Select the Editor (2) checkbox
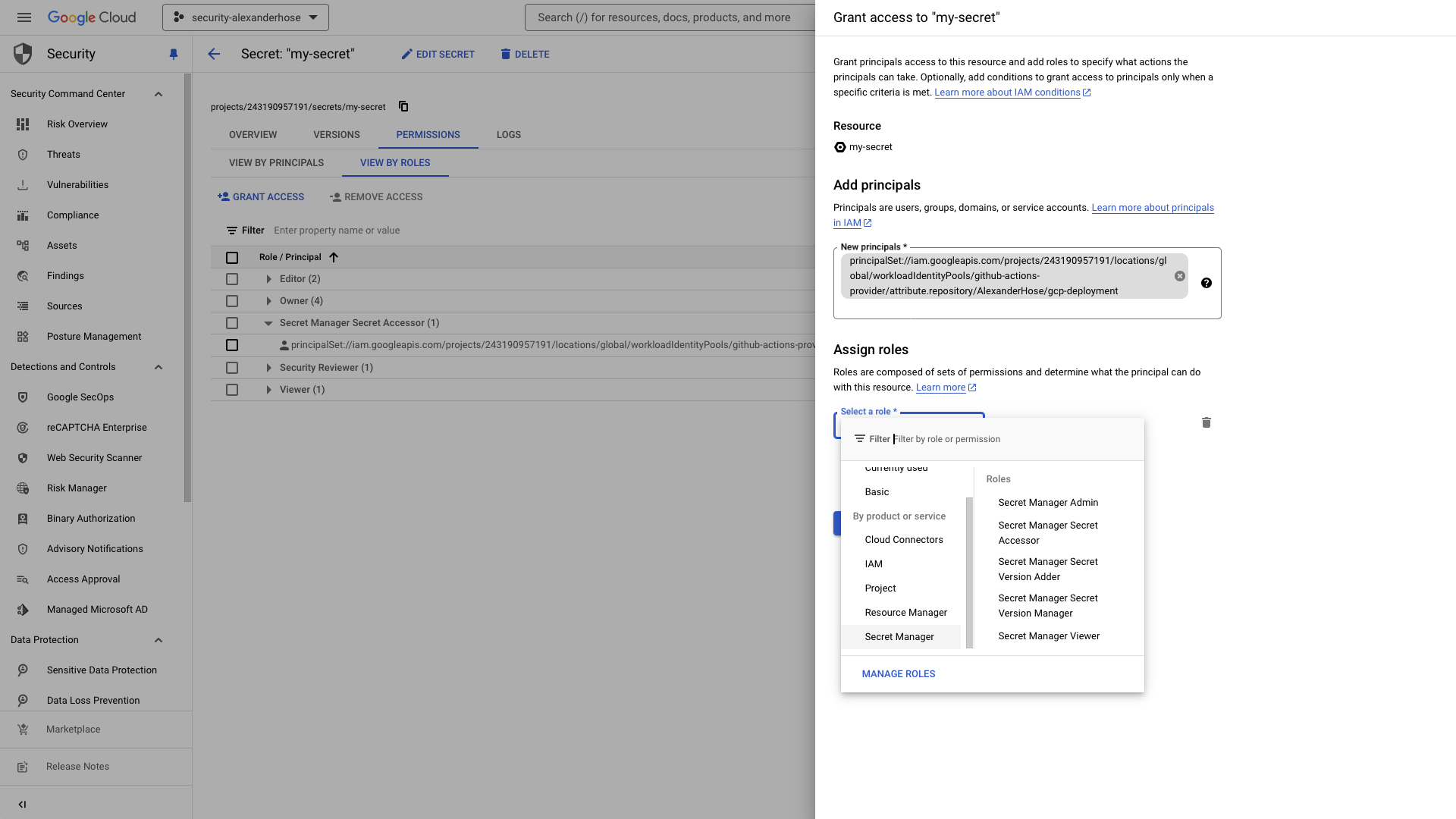The width and height of the screenshot is (1456, 819). pyautogui.click(x=231, y=279)
